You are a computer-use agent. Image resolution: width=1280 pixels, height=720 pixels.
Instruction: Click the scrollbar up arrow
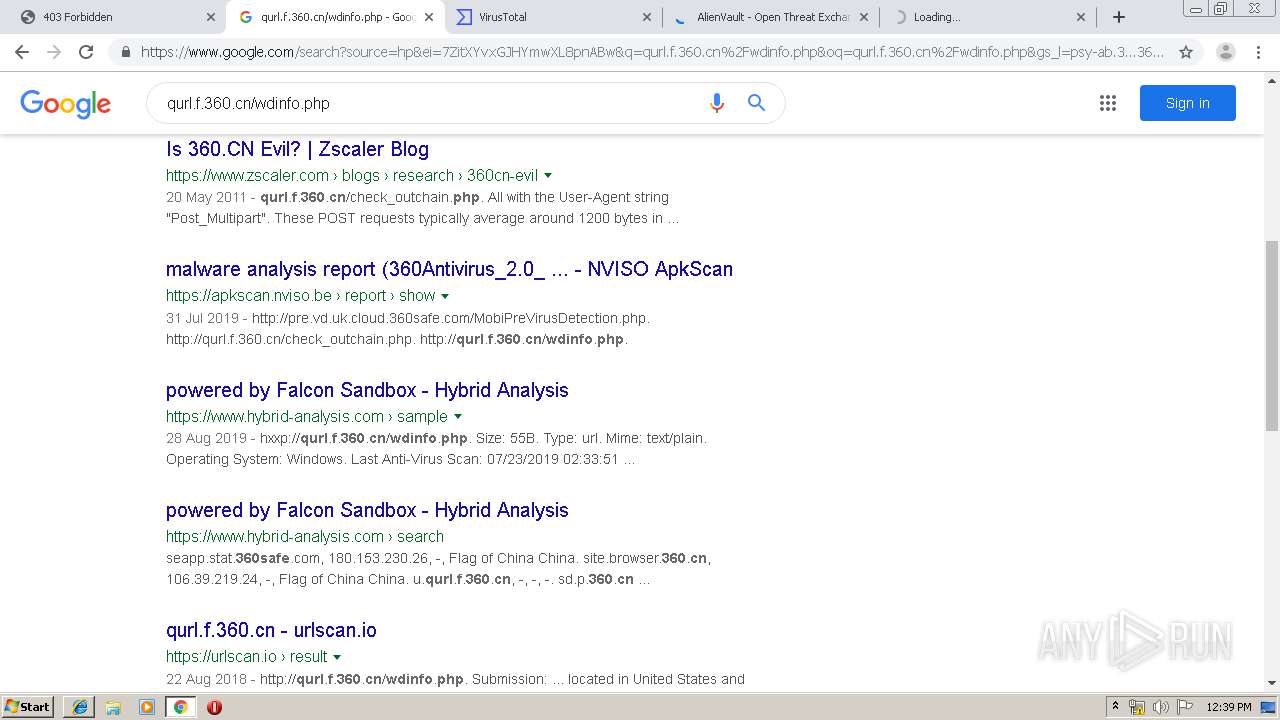[x=1272, y=83]
